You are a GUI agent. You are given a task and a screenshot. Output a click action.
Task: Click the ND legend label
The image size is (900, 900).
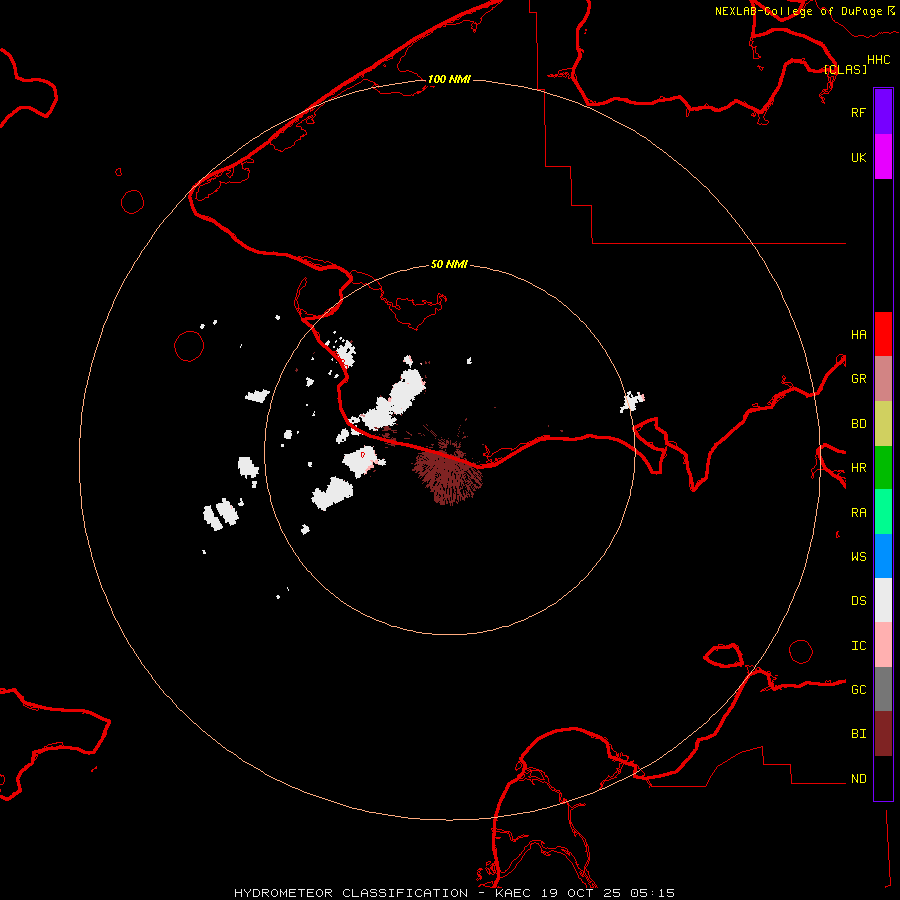coord(858,779)
